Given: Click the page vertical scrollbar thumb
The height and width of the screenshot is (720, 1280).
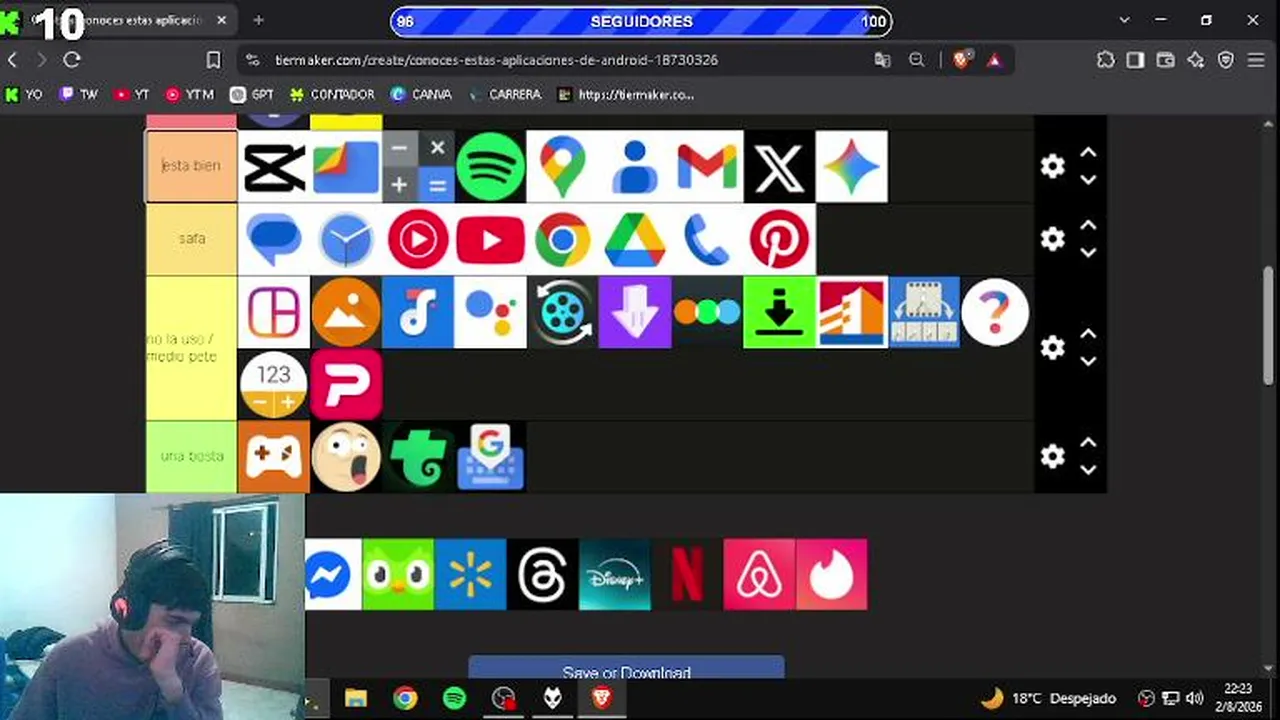Looking at the screenshot, I should tap(1270, 325).
